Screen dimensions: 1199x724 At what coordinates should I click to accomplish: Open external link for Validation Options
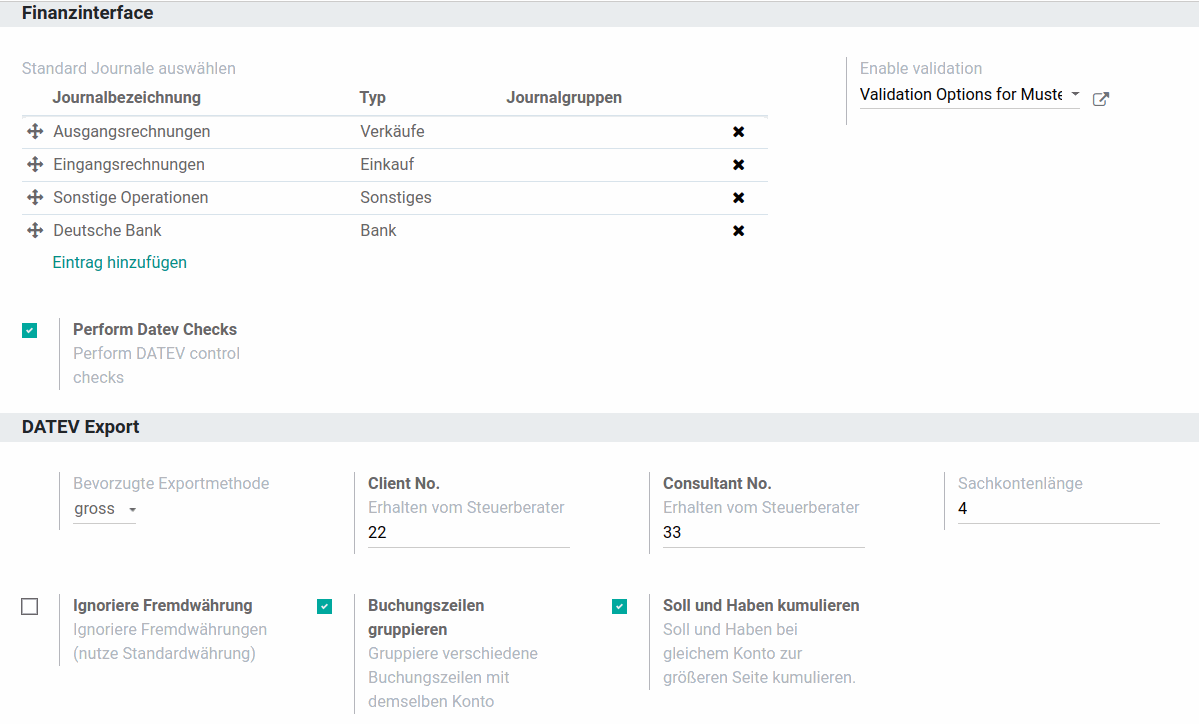(1101, 99)
